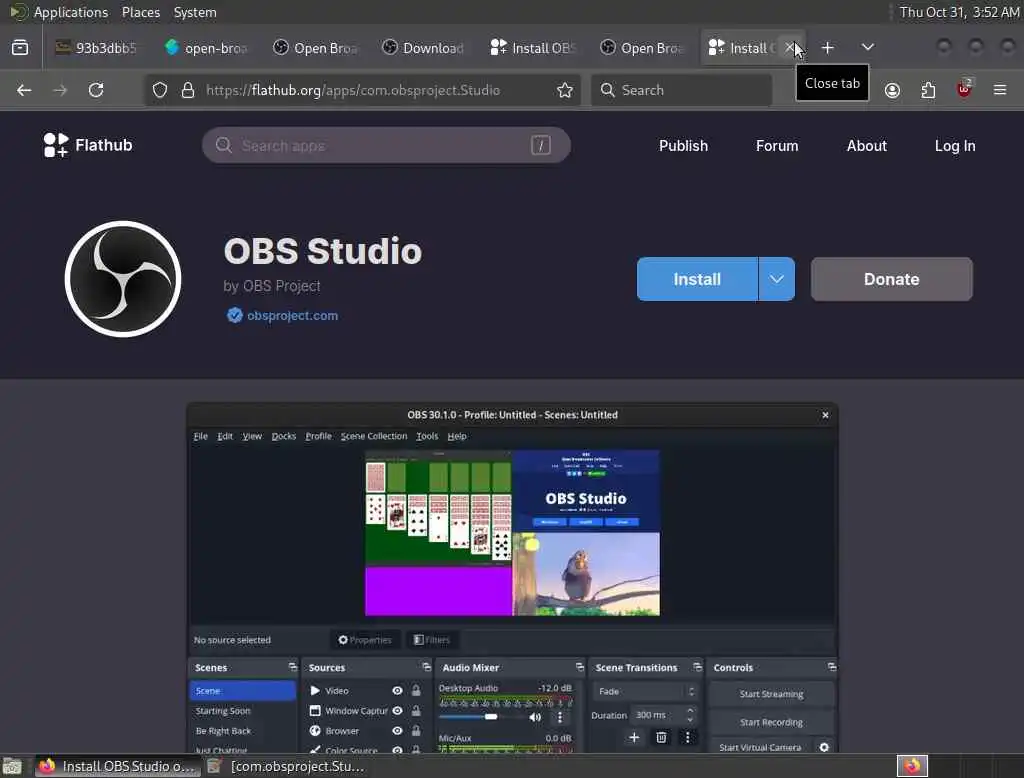Switch to the Download tab

pyautogui.click(x=424, y=48)
